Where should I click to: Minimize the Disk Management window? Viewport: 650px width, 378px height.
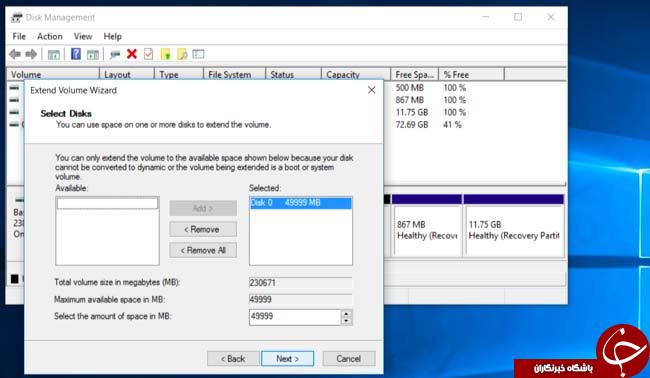coord(486,17)
